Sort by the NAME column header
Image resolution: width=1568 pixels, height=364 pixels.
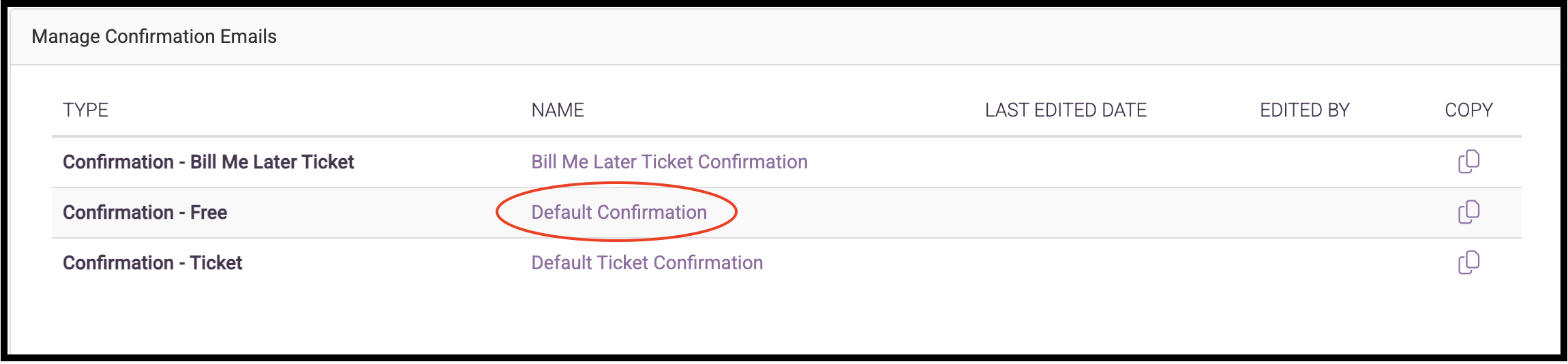[x=558, y=110]
